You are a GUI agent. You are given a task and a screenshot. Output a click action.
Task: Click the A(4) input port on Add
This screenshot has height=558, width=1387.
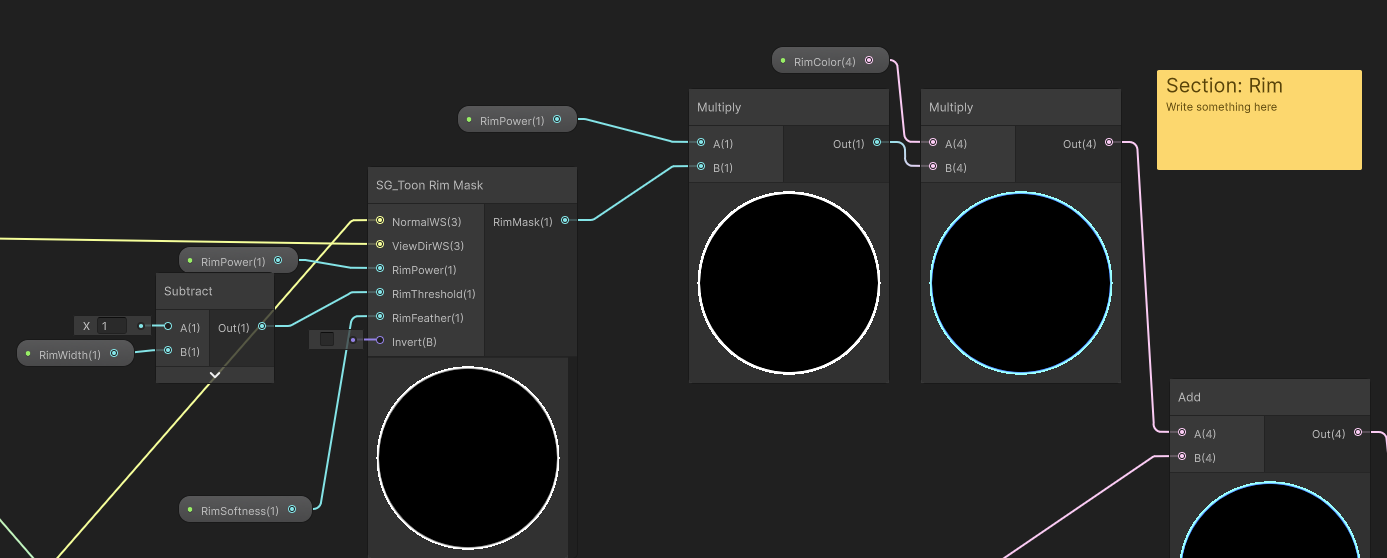pos(1183,433)
